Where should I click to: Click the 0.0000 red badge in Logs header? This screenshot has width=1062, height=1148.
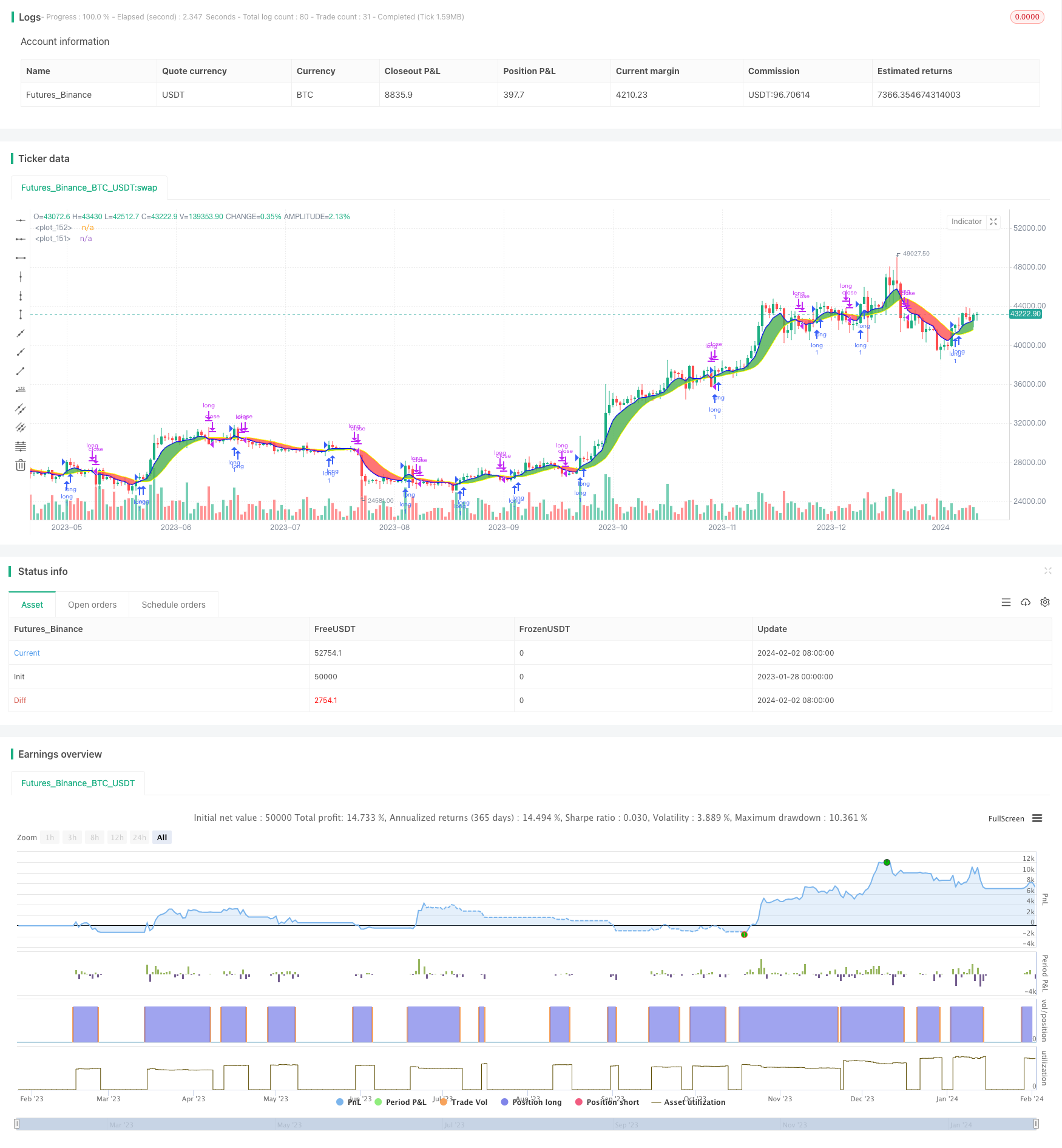pos(1027,17)
